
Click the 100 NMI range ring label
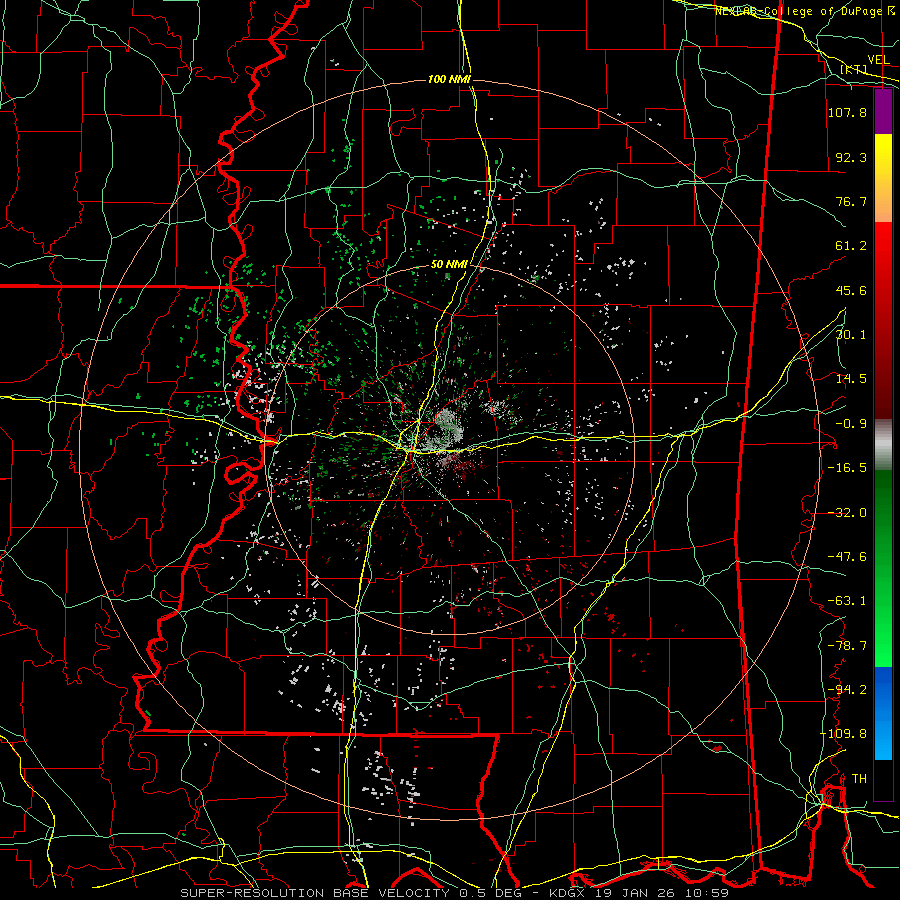pyautogui.click(x=449, y=79)
